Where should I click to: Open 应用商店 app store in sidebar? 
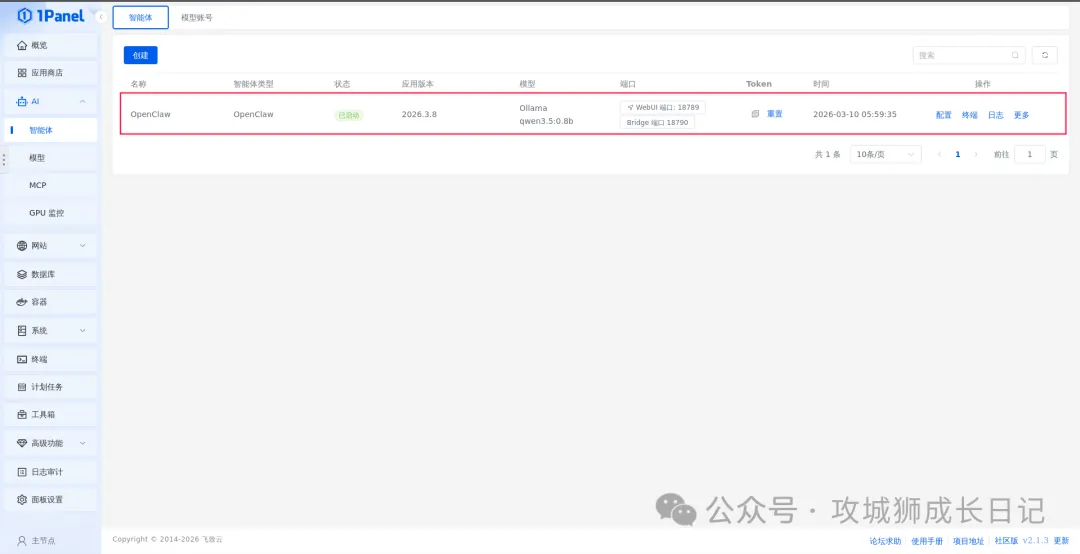pyautogui.click(x=47, y=73)
